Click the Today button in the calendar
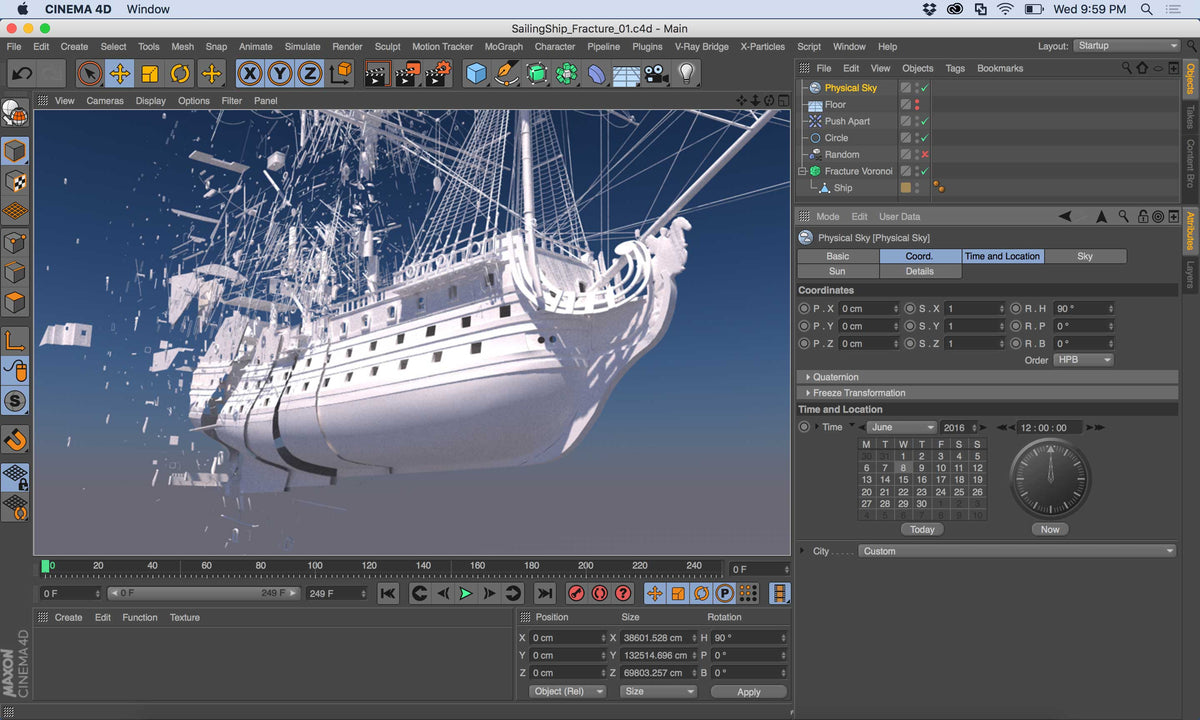 click(x=921, y=529)
